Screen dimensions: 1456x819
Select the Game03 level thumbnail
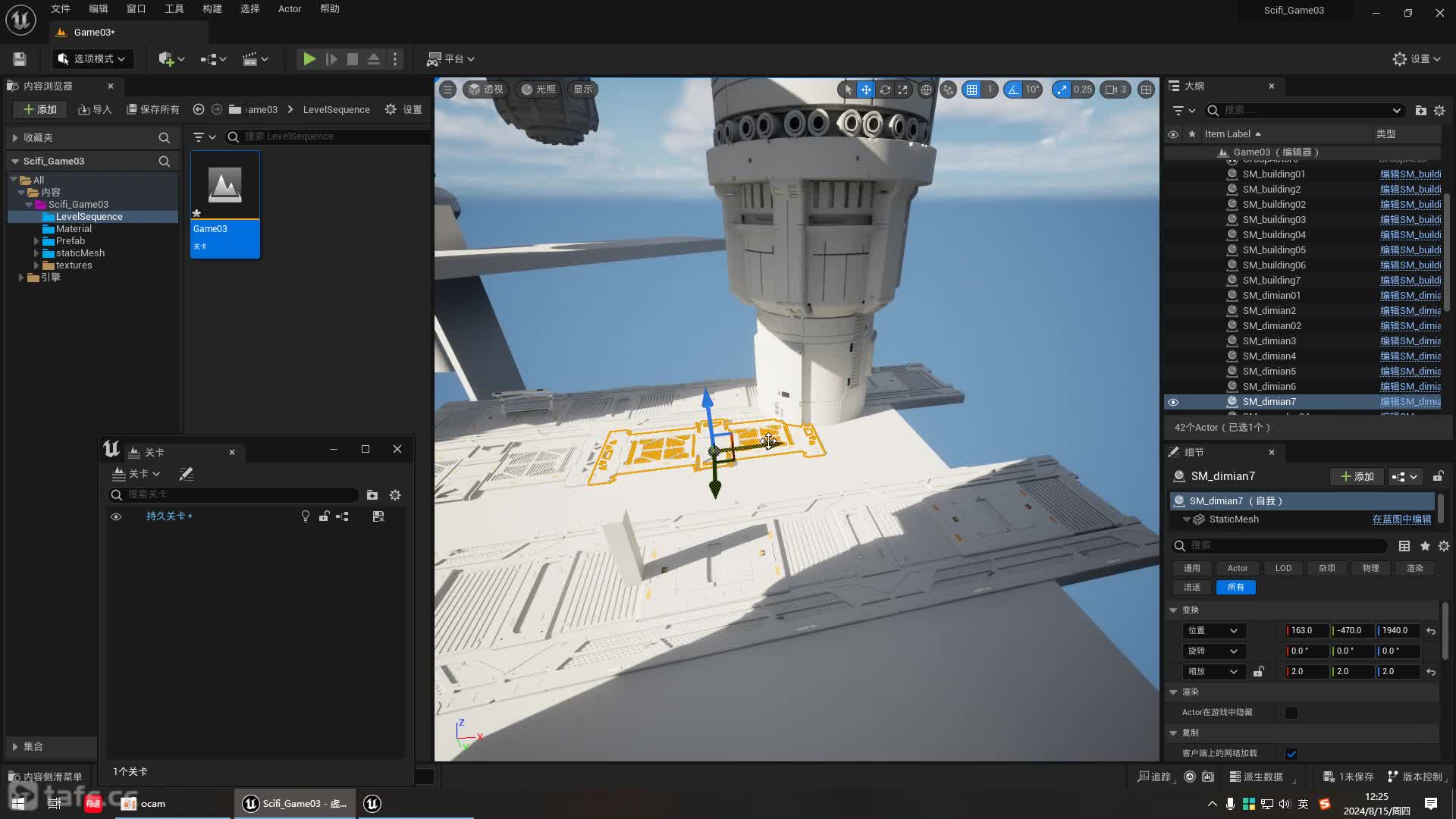click(225, 205)
